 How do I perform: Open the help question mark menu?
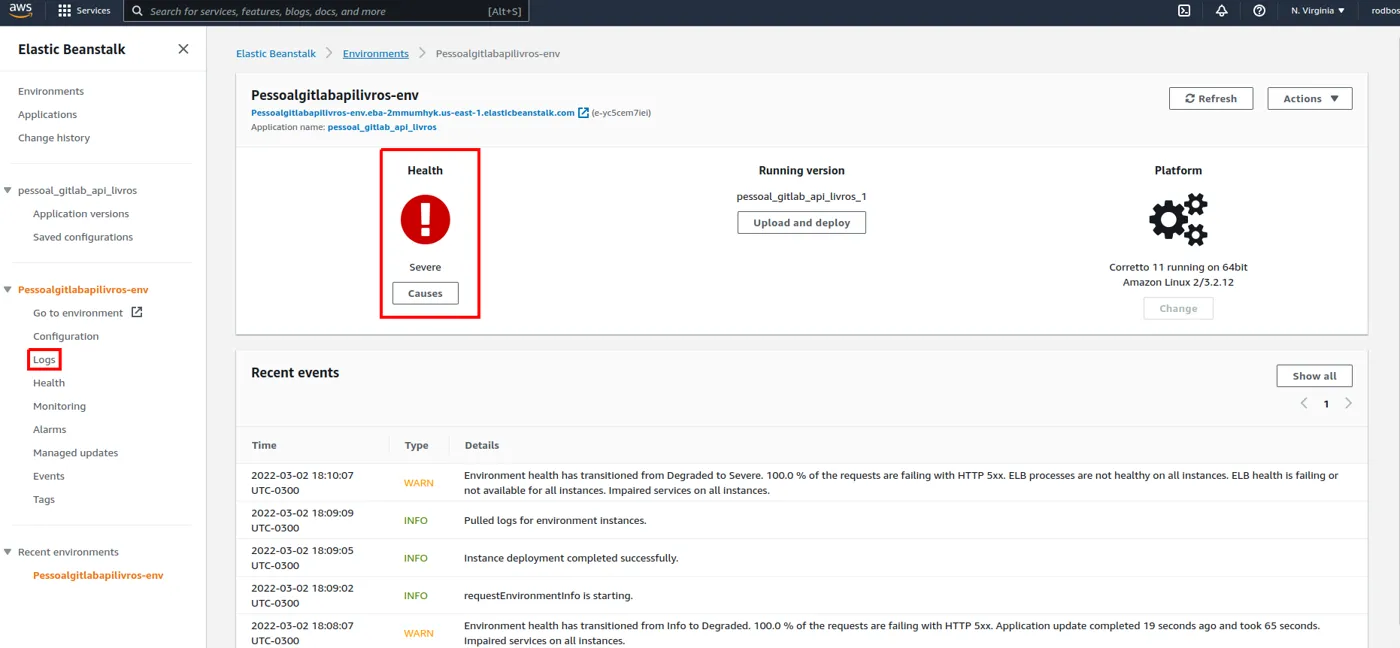(x=1259, y=11)
